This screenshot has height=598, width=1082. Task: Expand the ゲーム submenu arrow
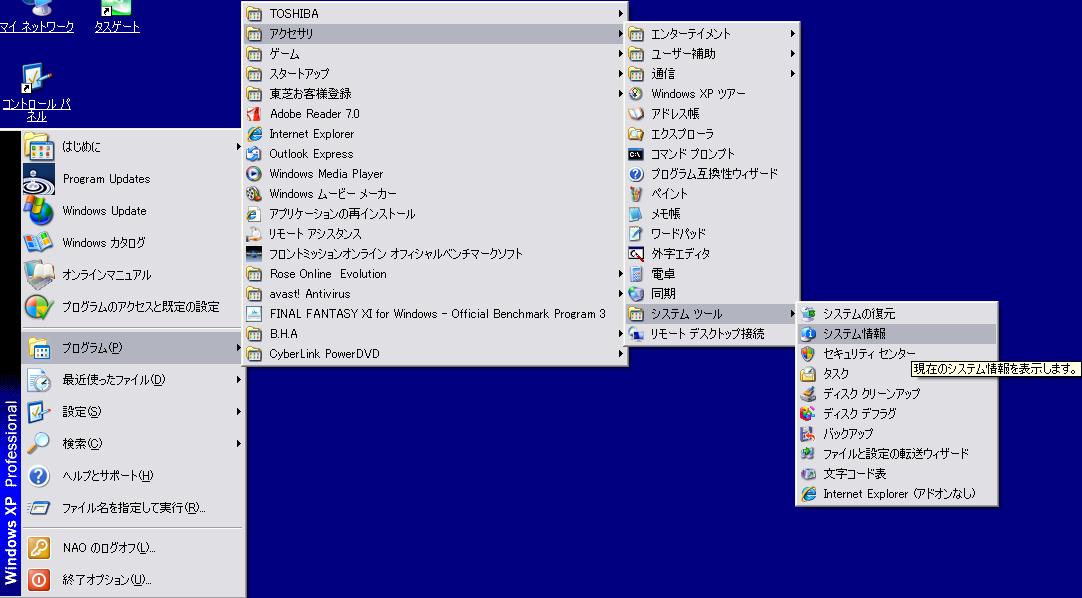pyautogui.click(x=620, y=53)
